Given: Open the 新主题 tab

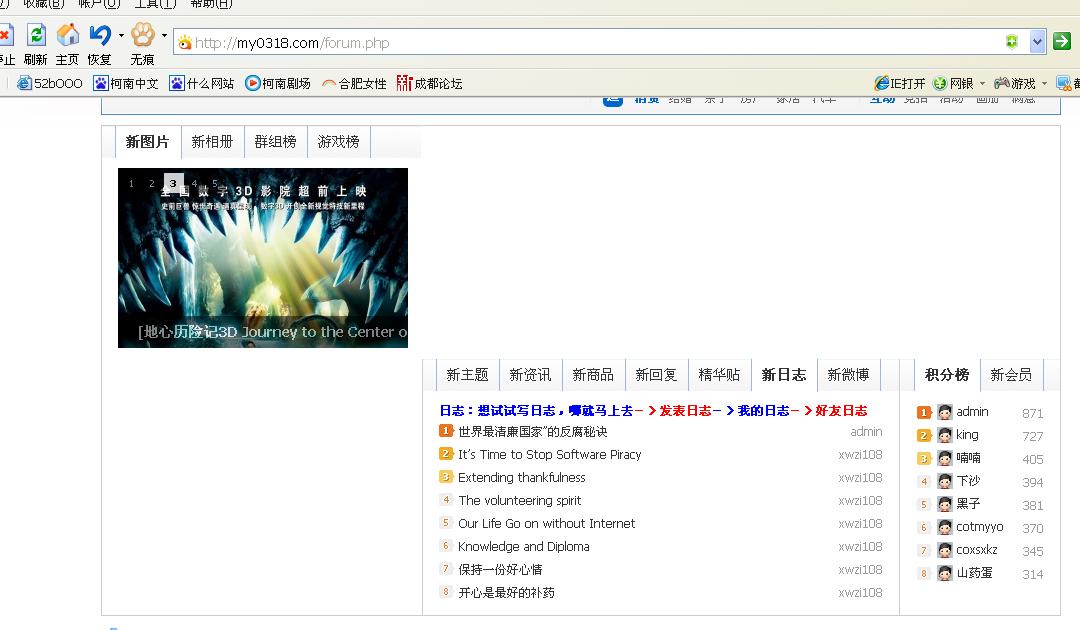Looking at the screenshot, I should coord(468,375).
